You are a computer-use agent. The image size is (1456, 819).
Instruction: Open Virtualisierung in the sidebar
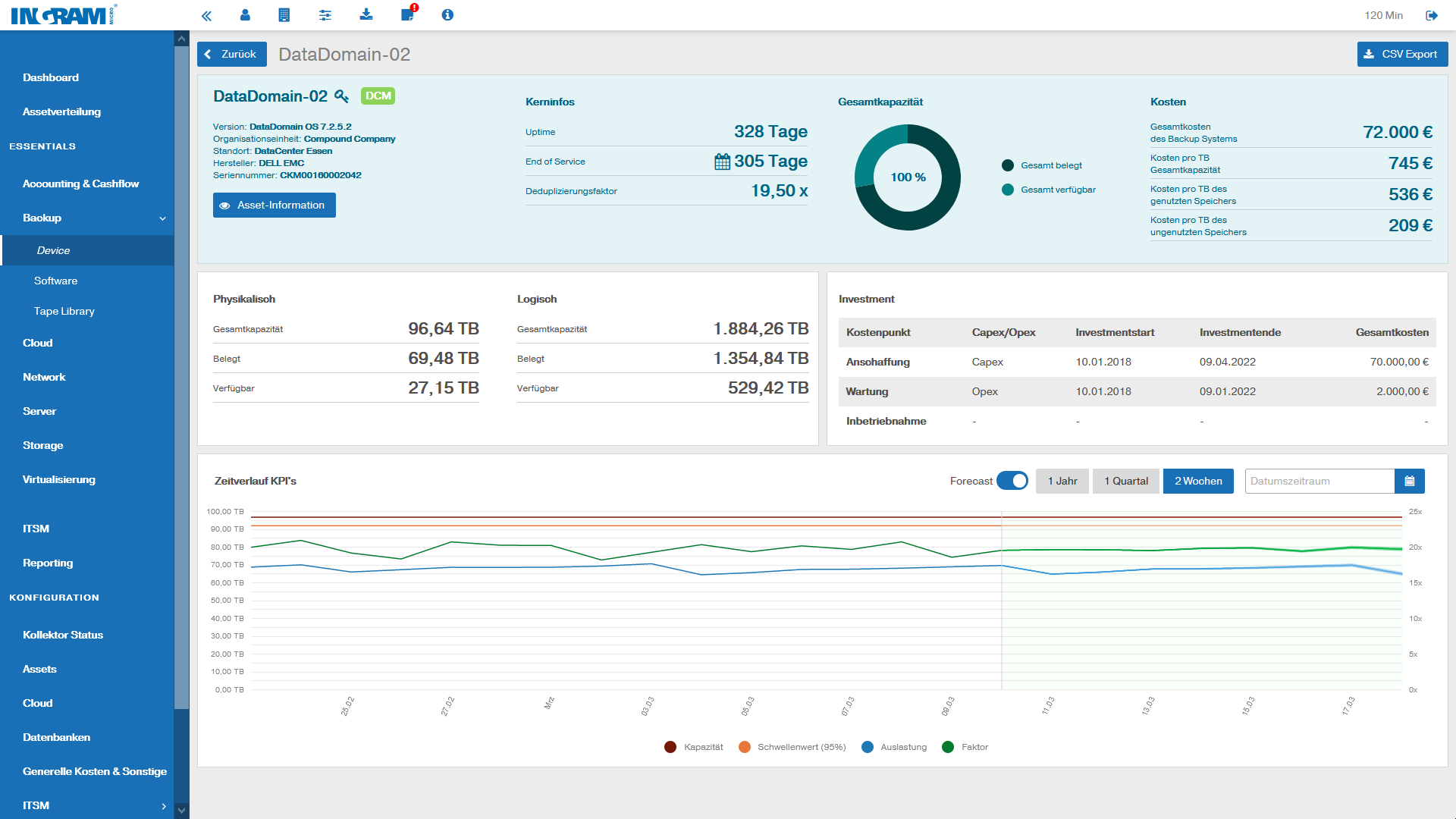(59, 479)
